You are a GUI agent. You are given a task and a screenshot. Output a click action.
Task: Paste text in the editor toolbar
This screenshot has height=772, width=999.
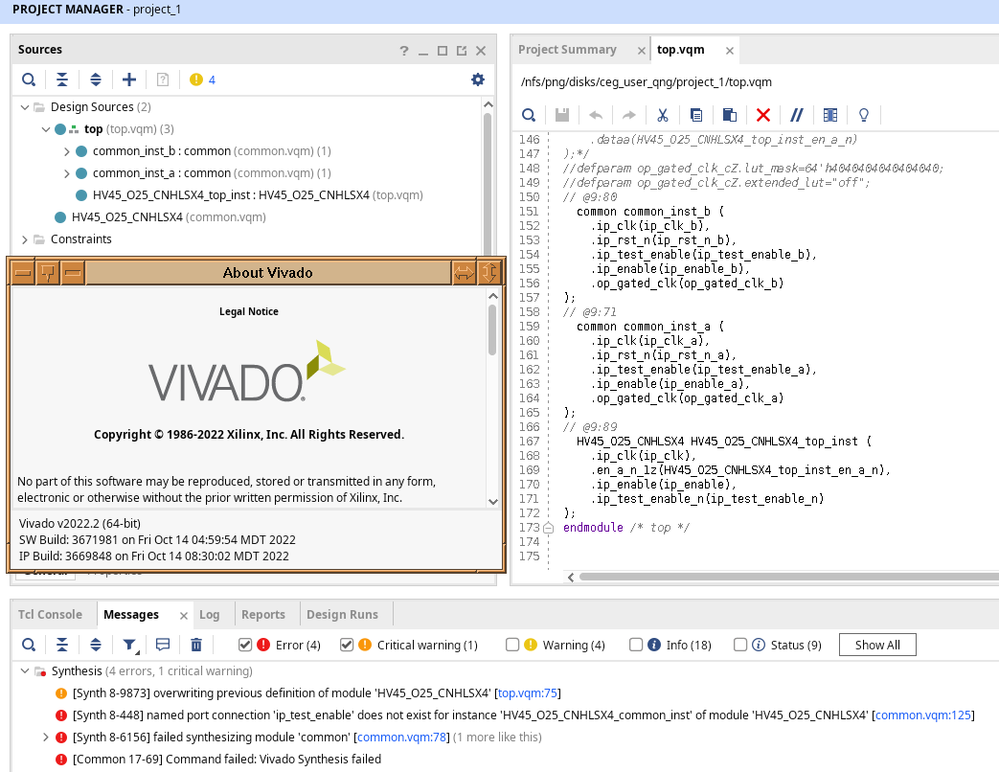(729, 115)
